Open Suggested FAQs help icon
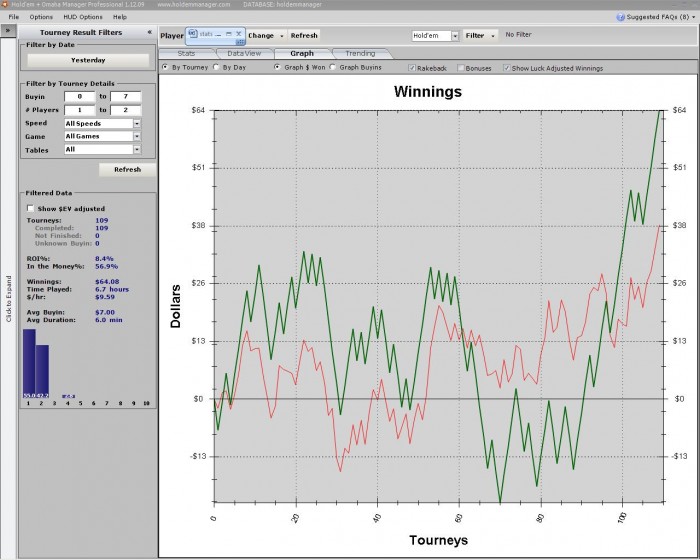Screen dimensions: 700x560 (620, 17)
